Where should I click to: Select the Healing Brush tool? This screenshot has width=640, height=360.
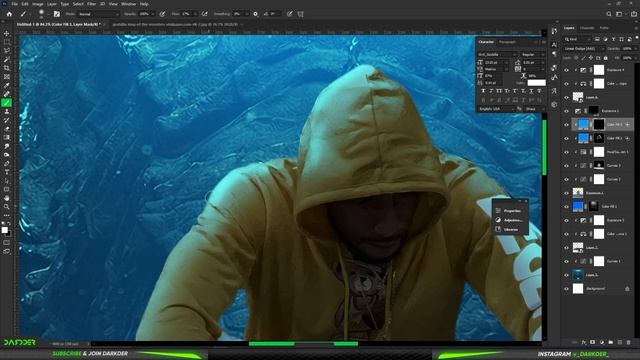(7, 94)
